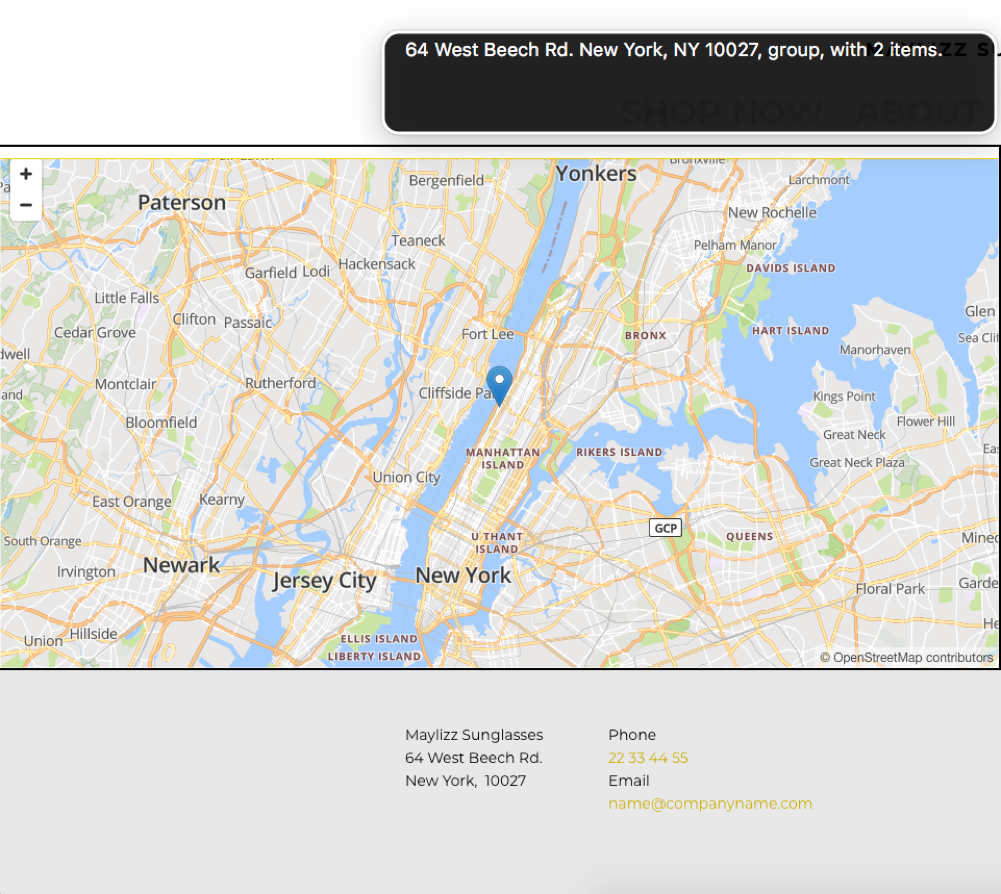Click the New York label on the map

click(x=462, y=575)
